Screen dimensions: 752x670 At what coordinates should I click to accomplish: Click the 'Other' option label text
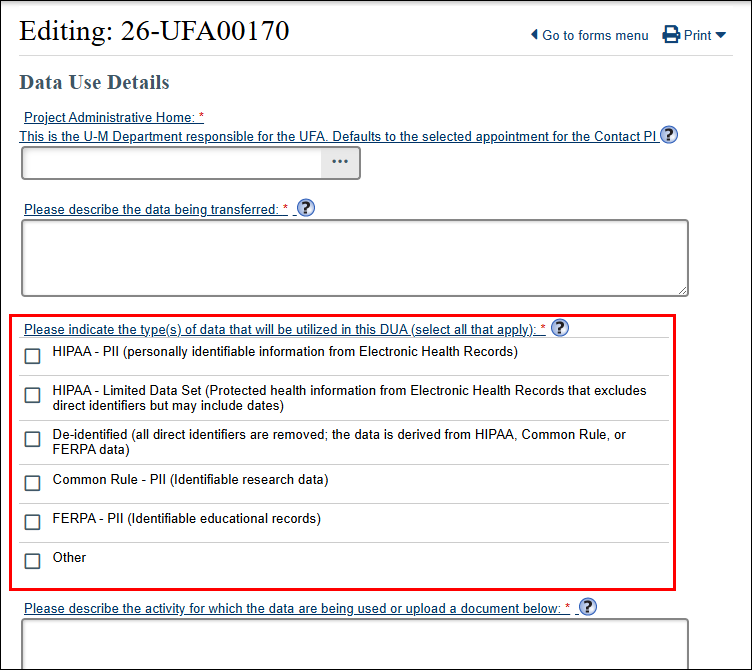point(69,557)
